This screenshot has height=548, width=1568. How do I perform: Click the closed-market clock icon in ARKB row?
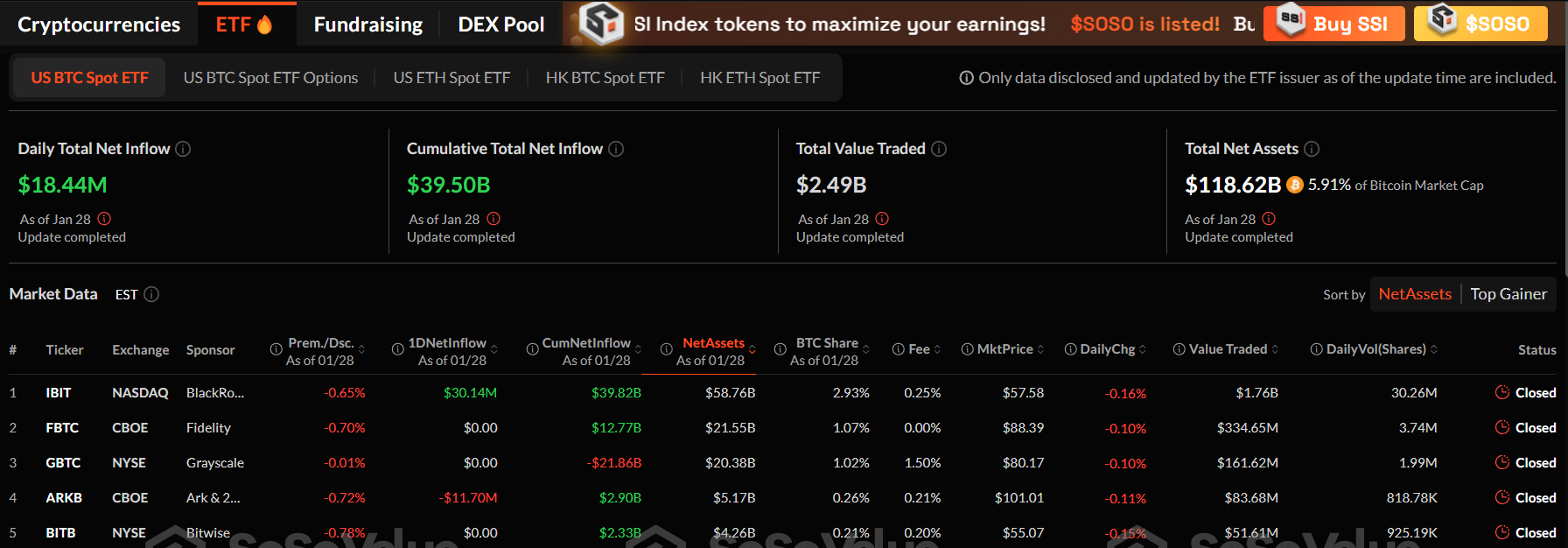click(1502, 497)
